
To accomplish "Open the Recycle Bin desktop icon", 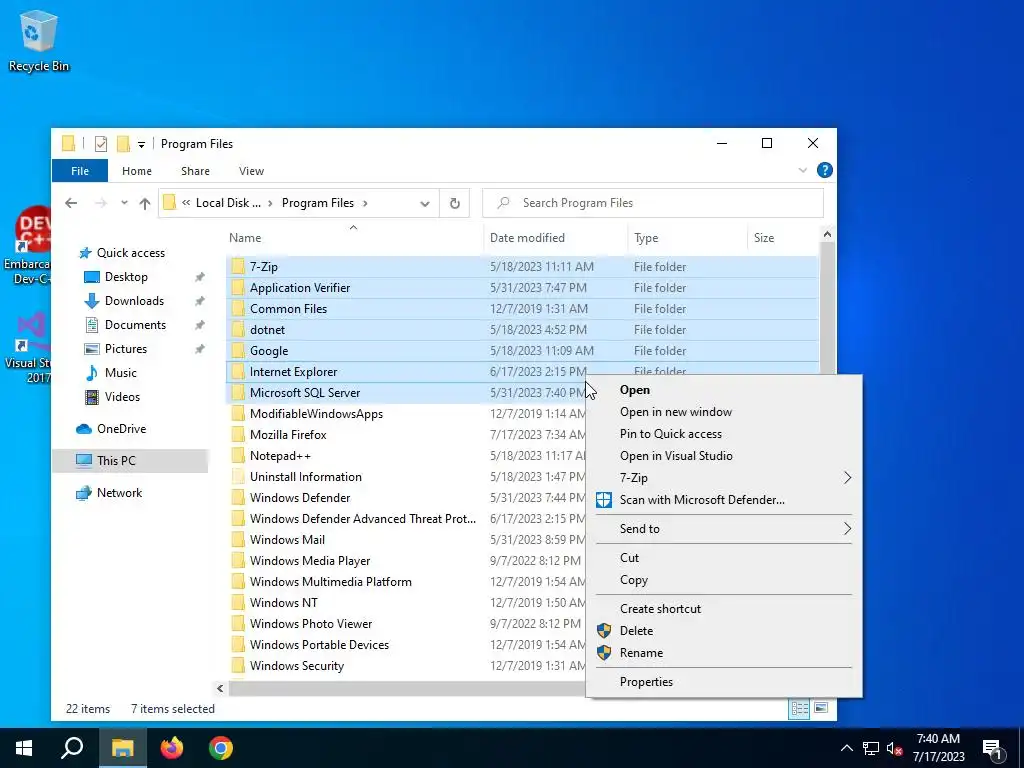I will [x=39, y=40].
